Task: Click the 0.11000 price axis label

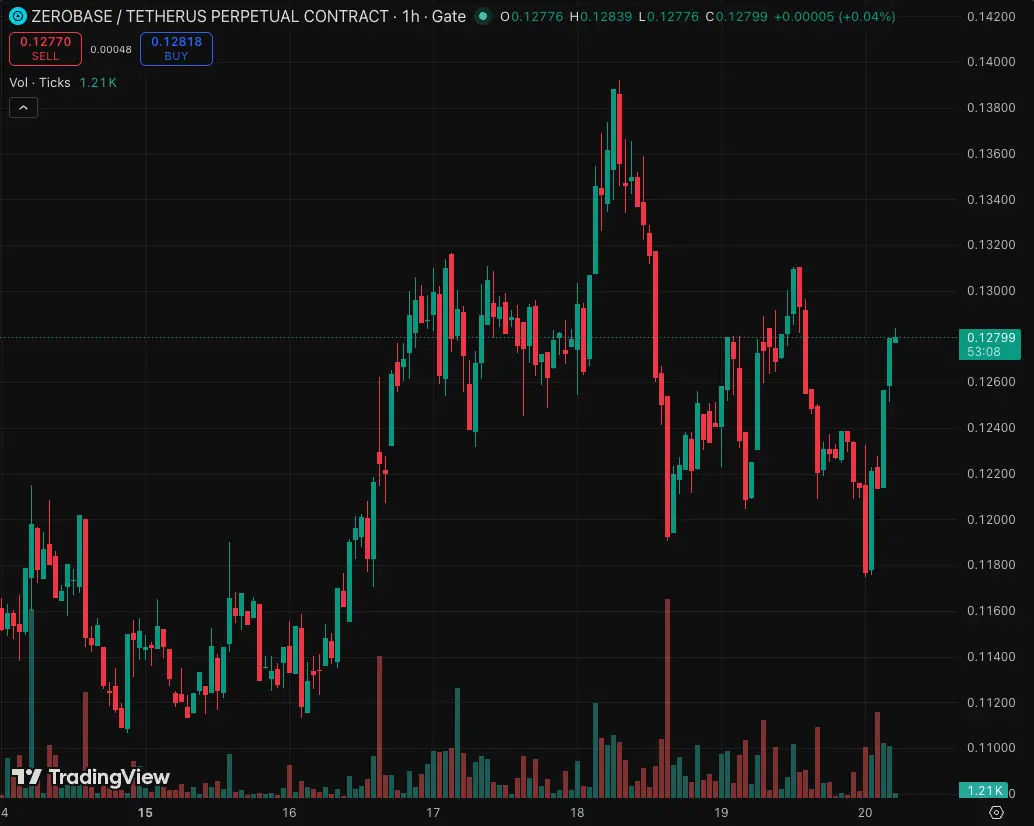Action: click(991, 748)
